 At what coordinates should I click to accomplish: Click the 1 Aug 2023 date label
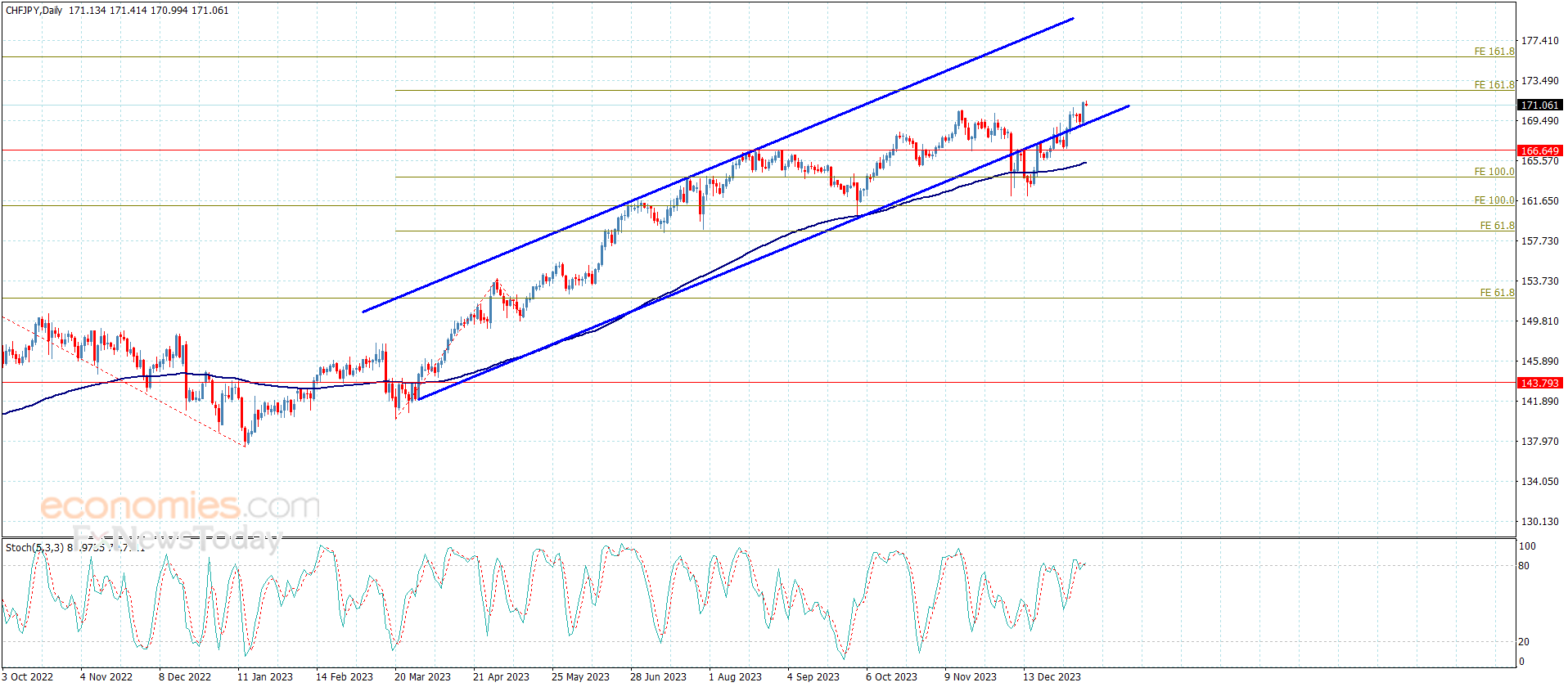(735, 677)
